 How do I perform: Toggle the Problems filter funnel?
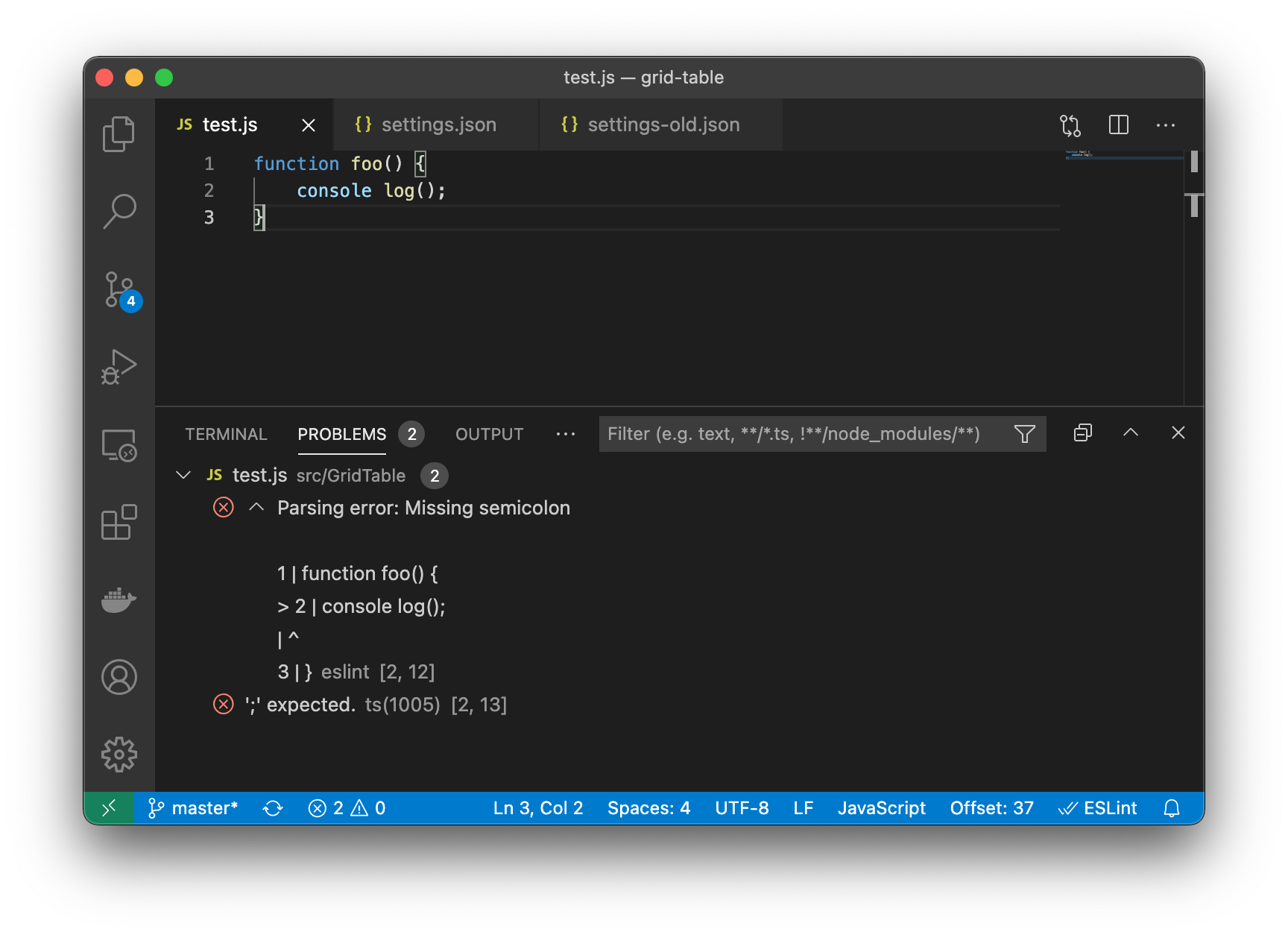point(1025,433)
